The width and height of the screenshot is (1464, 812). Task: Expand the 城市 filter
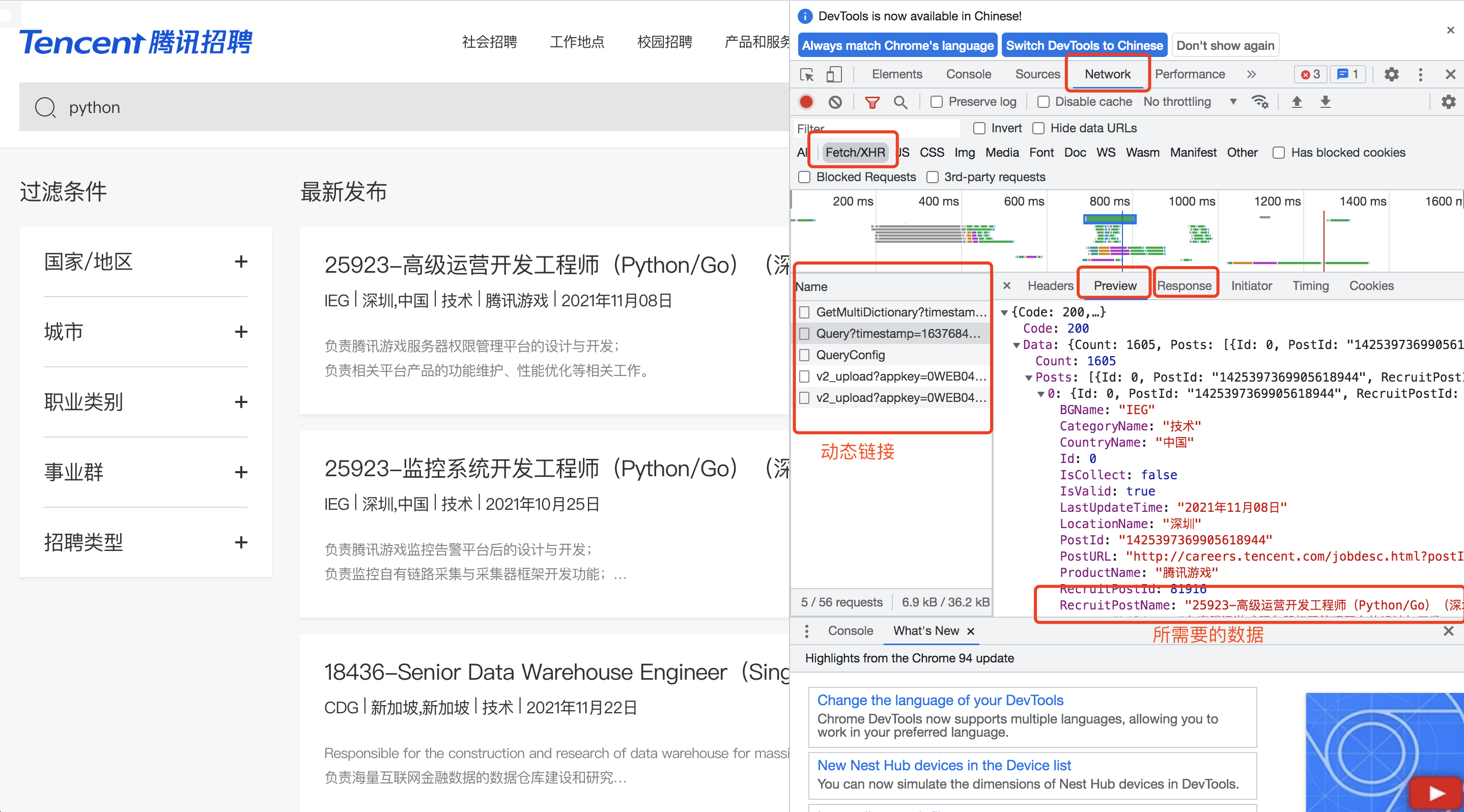coord(241,332)
